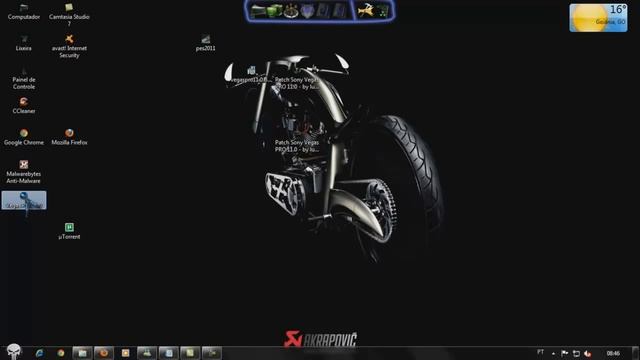Open the skull Start button
Image resolution: width=640 pixels, height=360 pixels.
(13, 351)
